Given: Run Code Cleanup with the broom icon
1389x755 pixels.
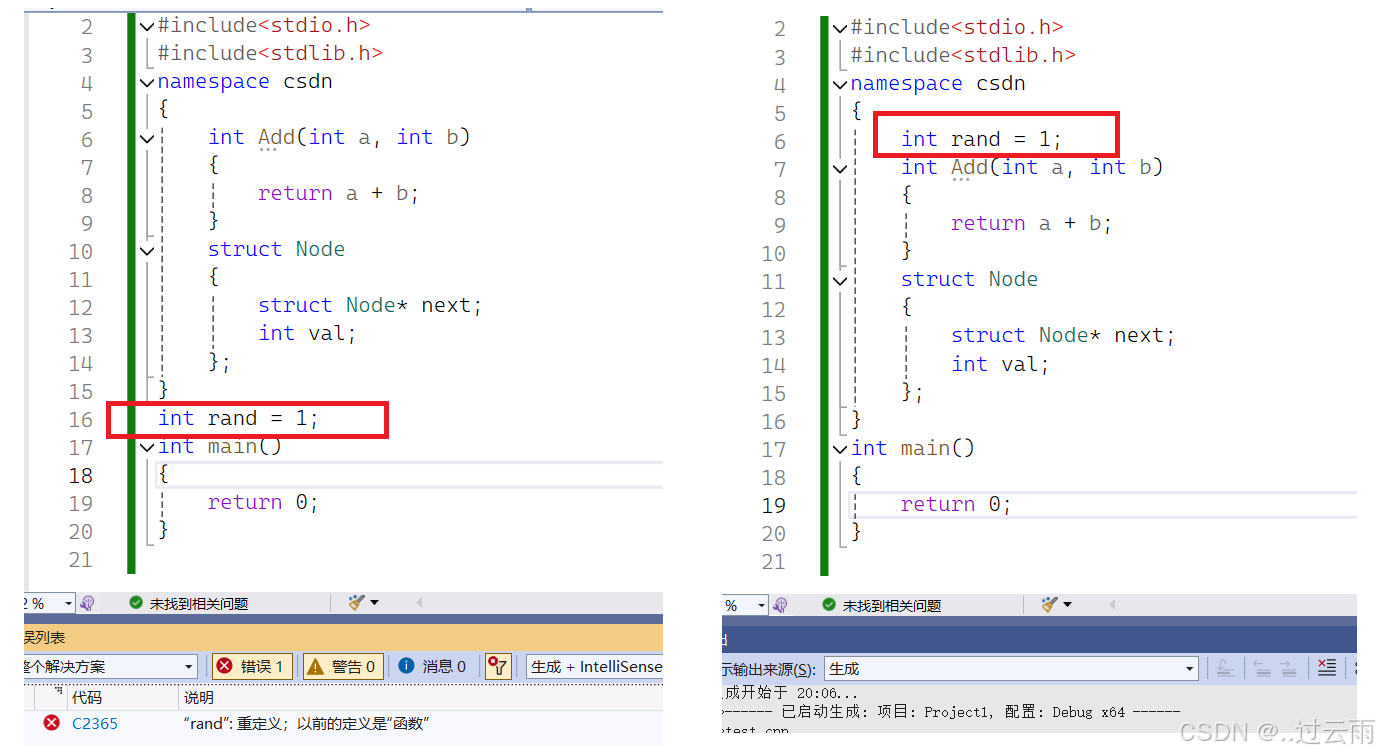Looking at the screenshot, I should coord(355,602).
